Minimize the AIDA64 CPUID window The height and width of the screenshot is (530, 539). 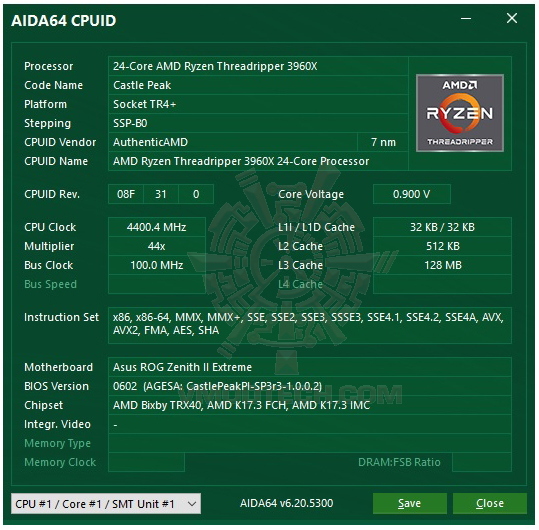click(466, 19)
